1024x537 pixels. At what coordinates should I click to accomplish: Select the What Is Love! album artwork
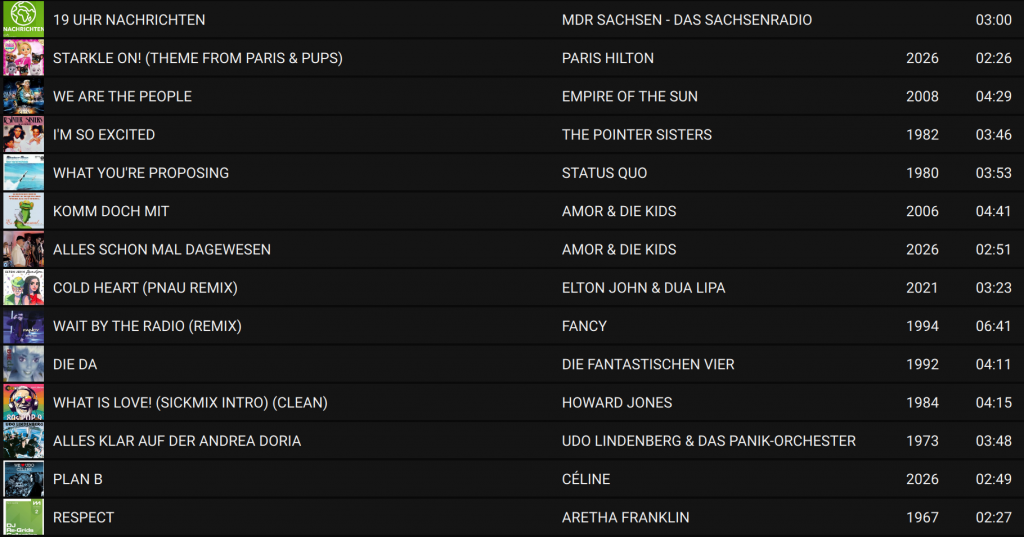pos(23,403)
